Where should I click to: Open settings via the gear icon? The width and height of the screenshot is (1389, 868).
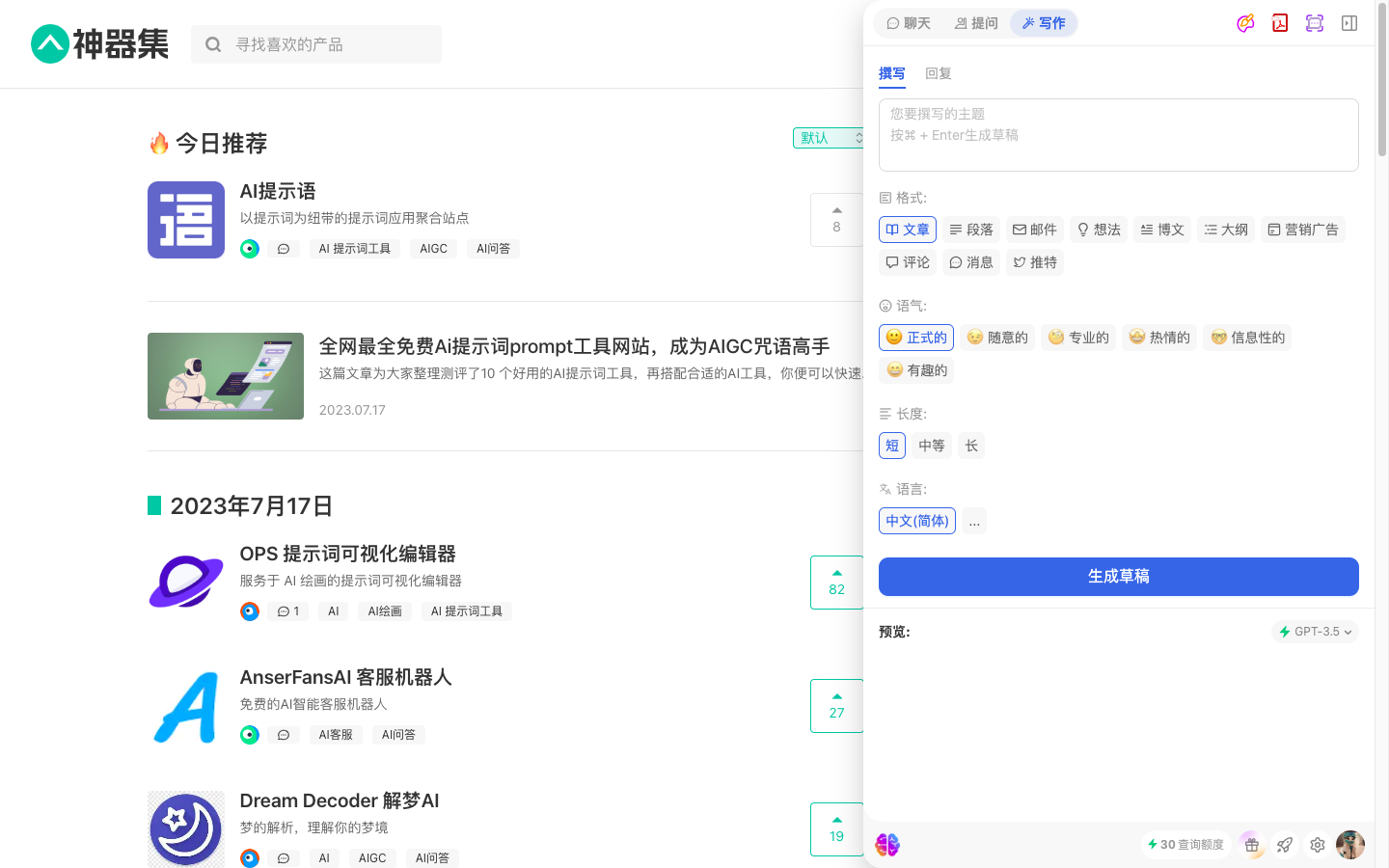[x=1317, y=845]
